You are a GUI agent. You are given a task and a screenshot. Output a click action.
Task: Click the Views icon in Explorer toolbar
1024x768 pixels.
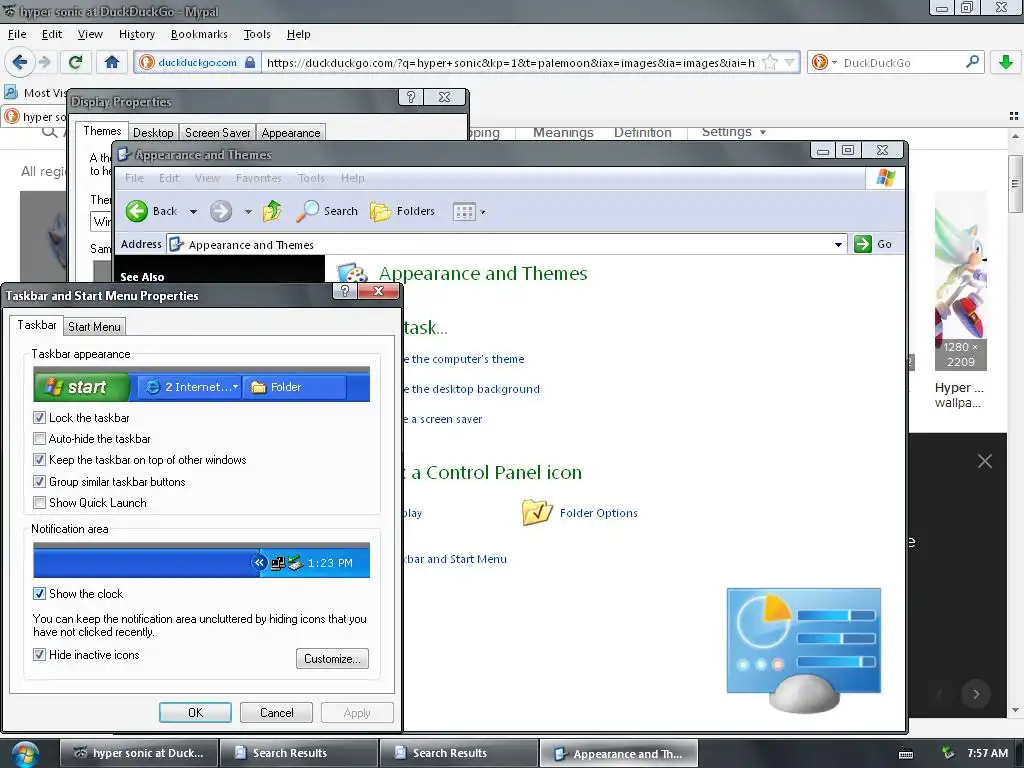click(x=464, y=212)
